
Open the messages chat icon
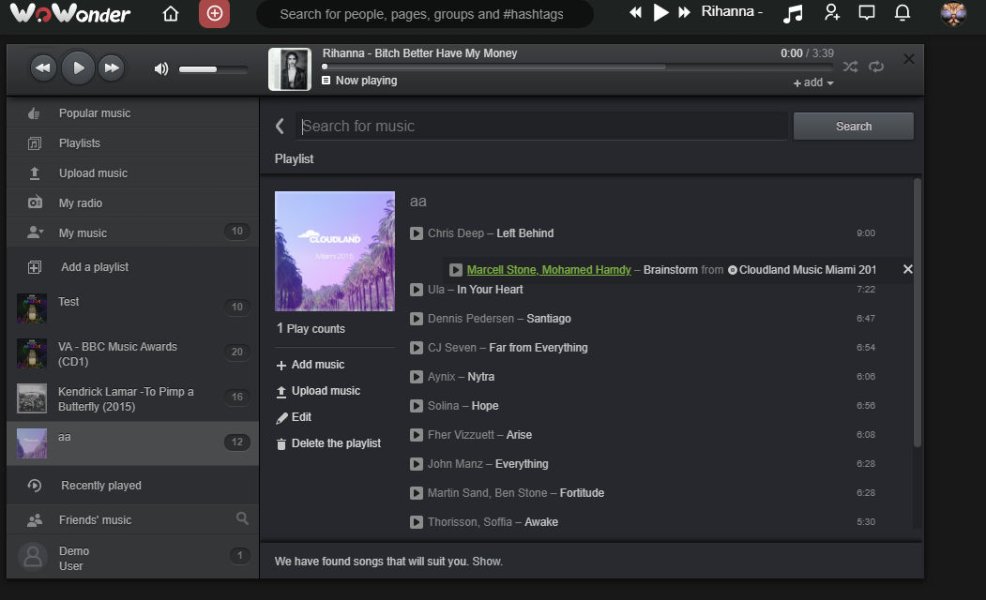click(867, 14)
